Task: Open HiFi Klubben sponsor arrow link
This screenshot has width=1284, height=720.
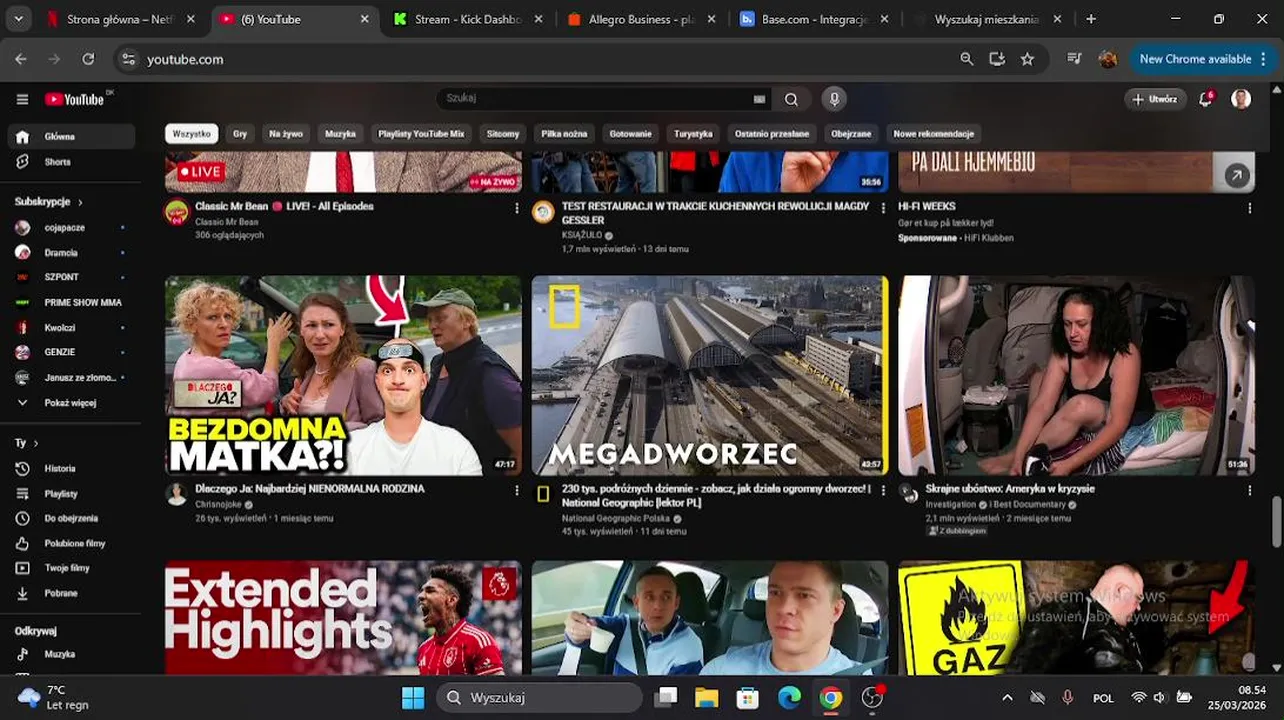Action: pos(1237,176)
